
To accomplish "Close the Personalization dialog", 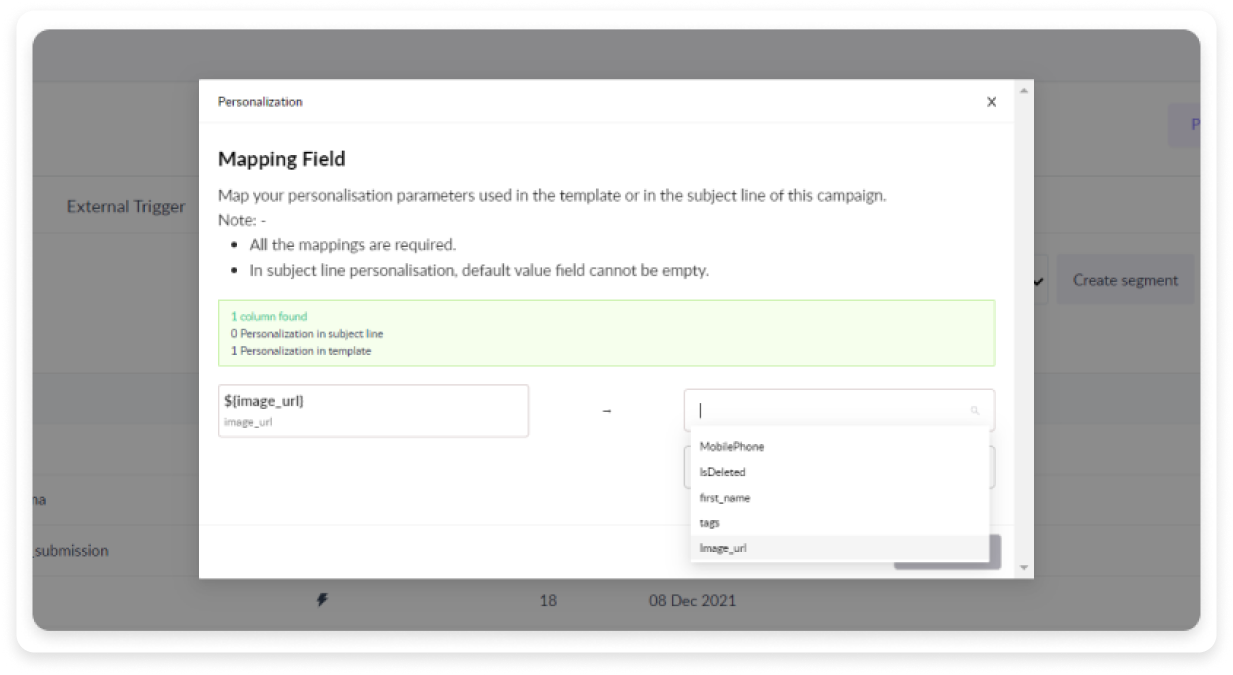I will (x=991, y=102).
